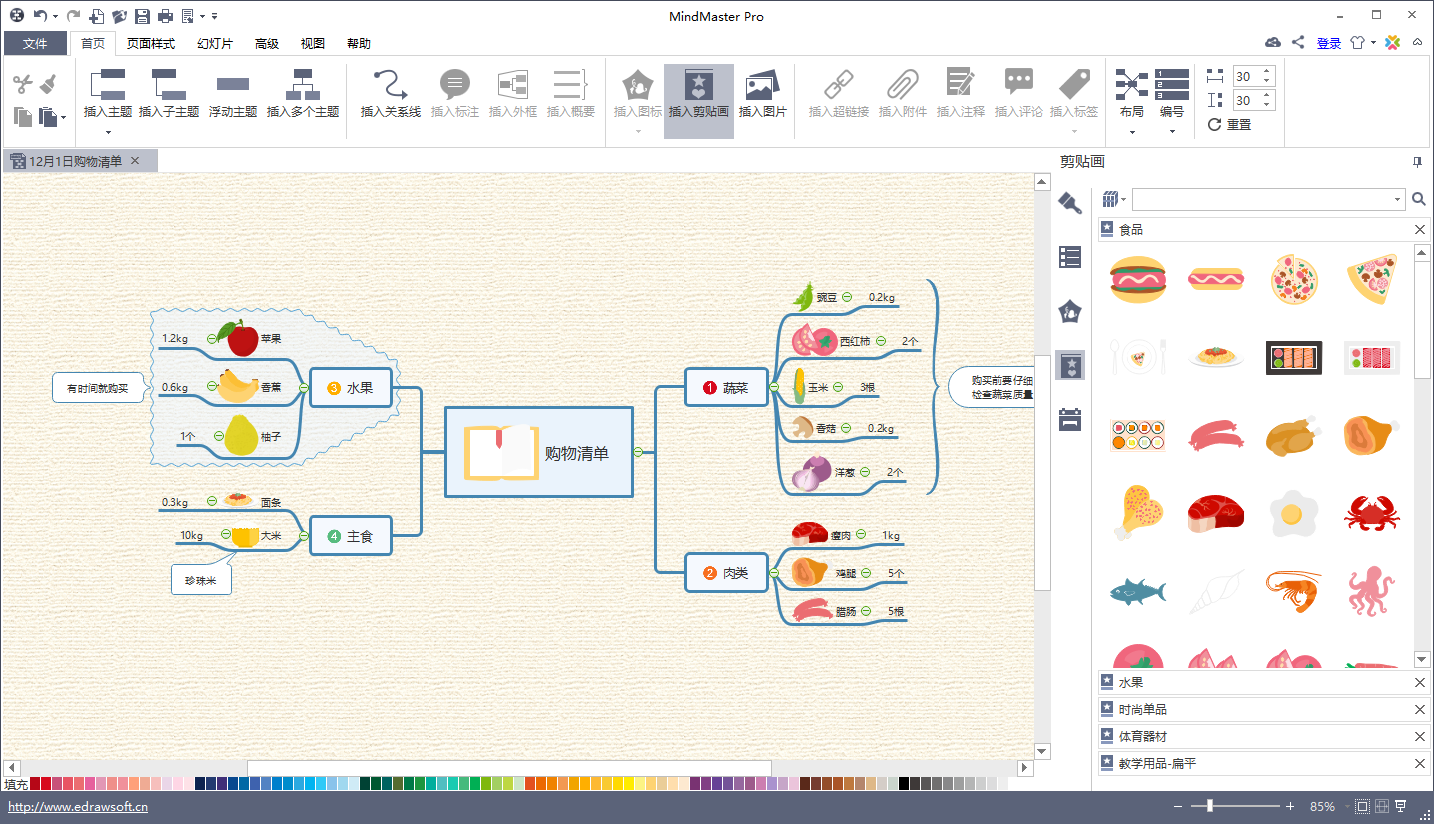This screenshot has height=824, width=1434.
Task: Collapse the central 购物清单 topic branches
Action: 638,452
